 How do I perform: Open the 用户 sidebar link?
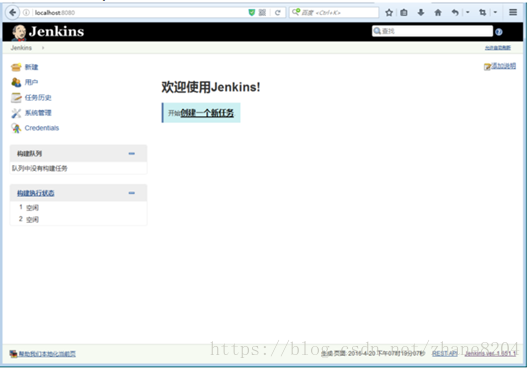31,82
